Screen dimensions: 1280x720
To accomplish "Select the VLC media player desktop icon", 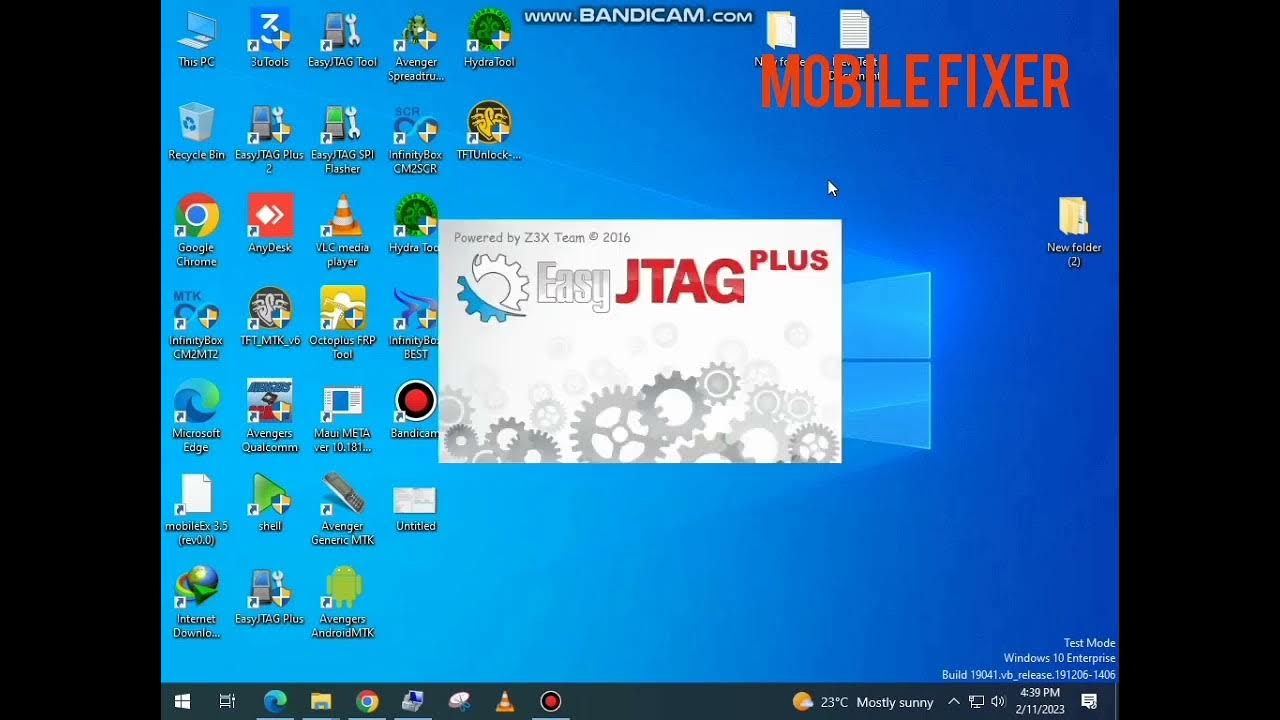I will coord(342,230).
